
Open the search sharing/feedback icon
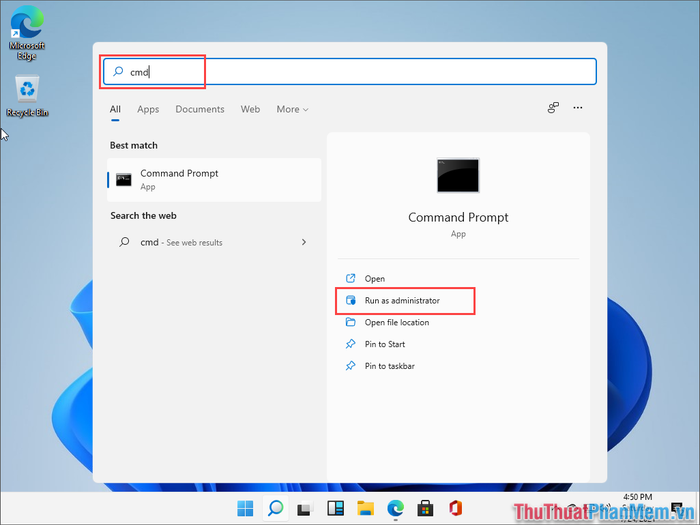pos(552,108)
